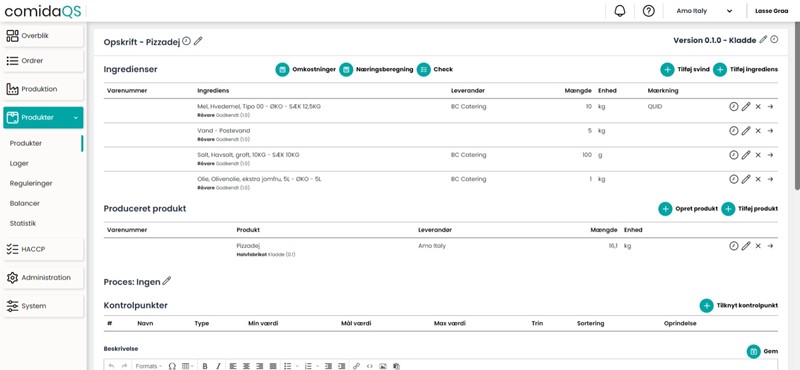Insert image via editor toolbar icon
Viewport: 800px width, 370px height.
(383, 366)
